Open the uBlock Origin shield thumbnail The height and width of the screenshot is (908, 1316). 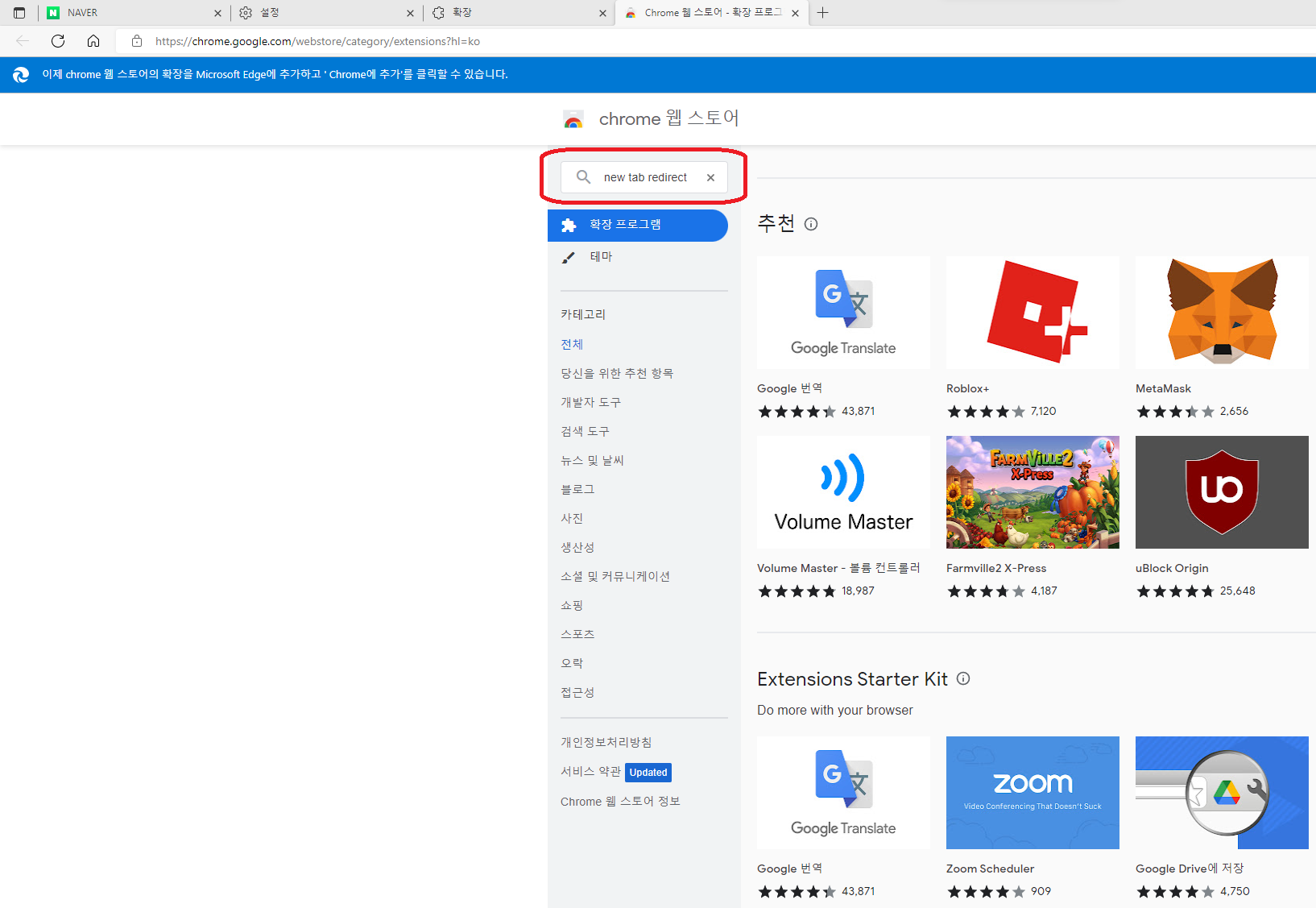1222,492
